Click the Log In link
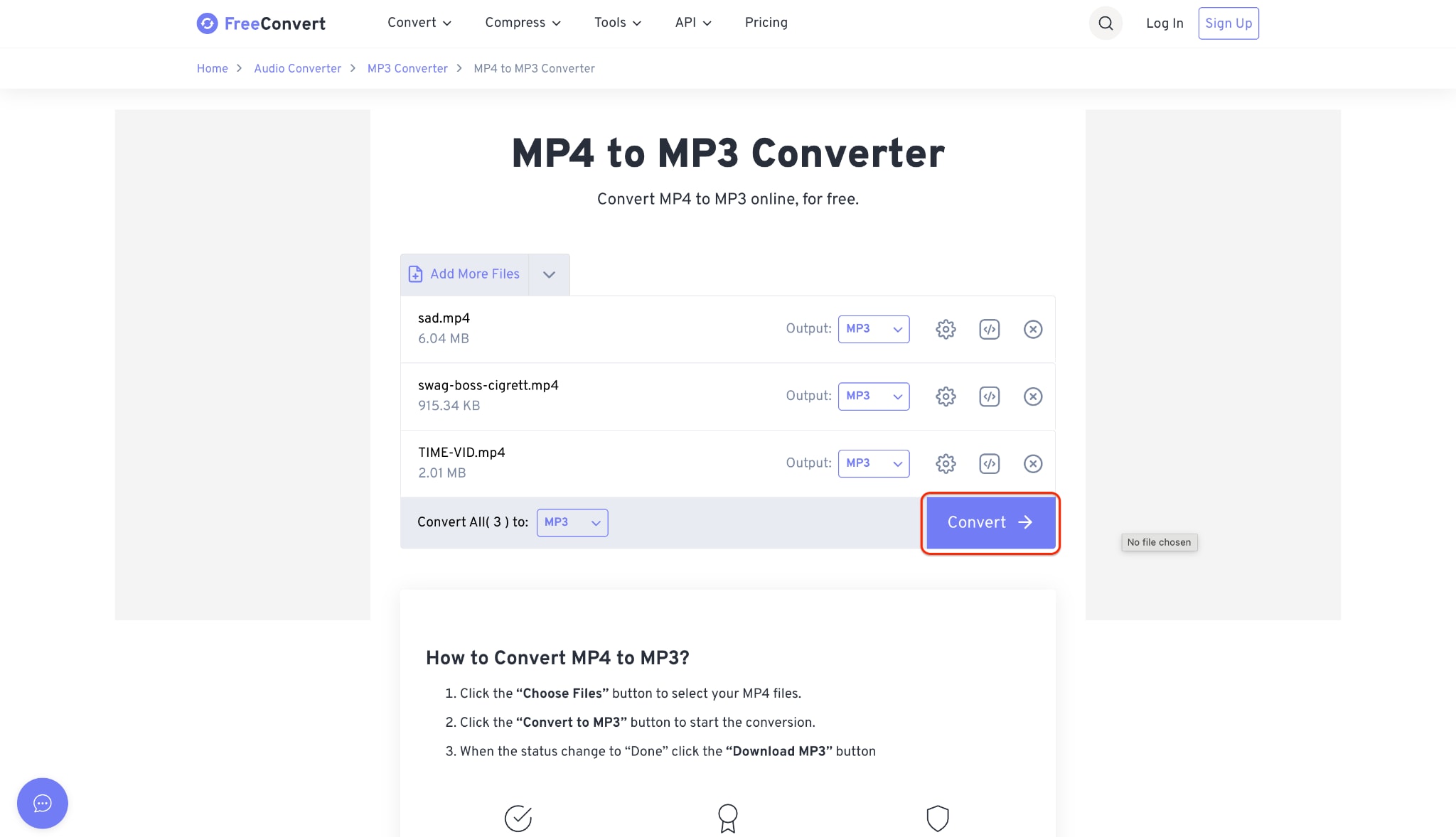Viewport: 1456px width, 837px height. click(1165, 23)
